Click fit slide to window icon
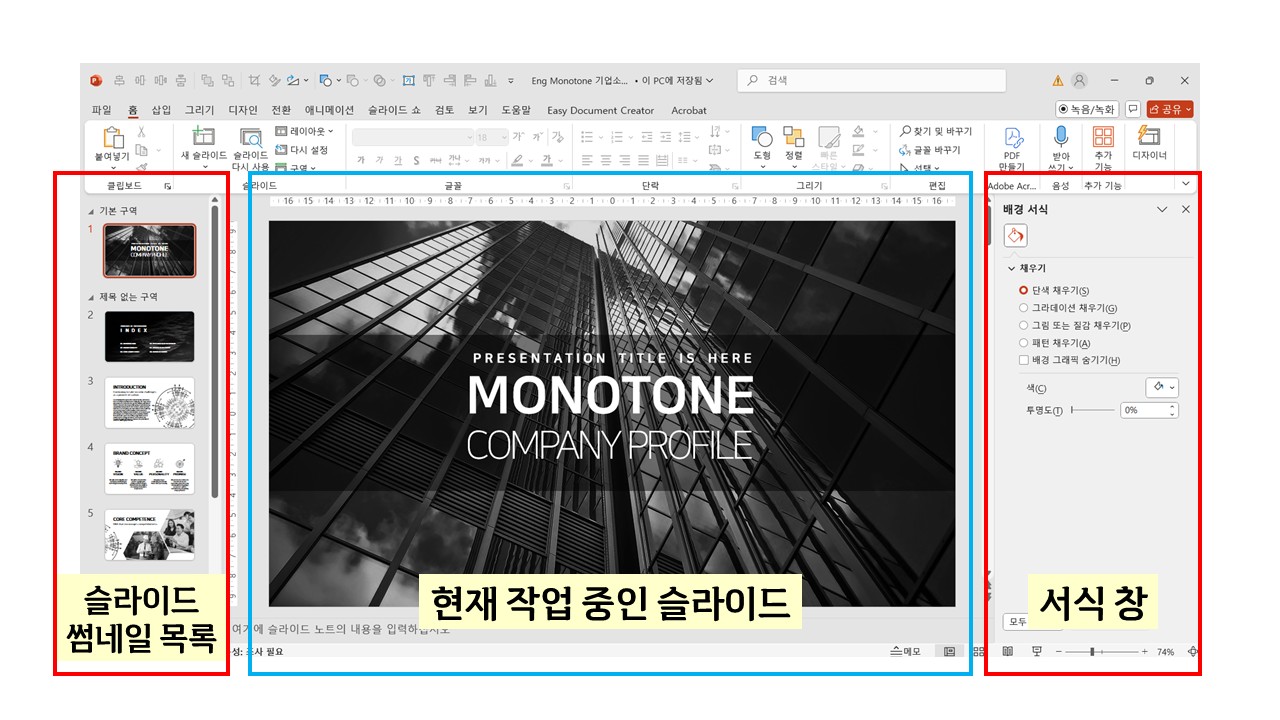 point(1192,651)
